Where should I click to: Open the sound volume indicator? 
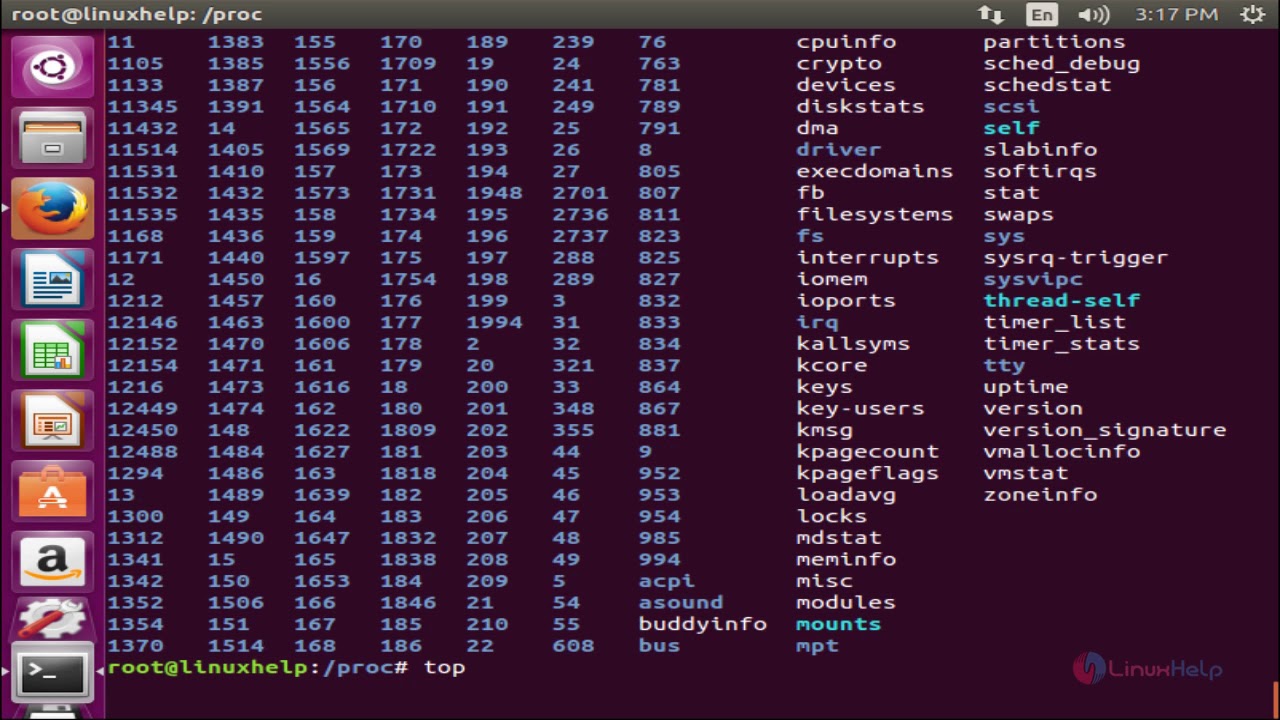1094,14
